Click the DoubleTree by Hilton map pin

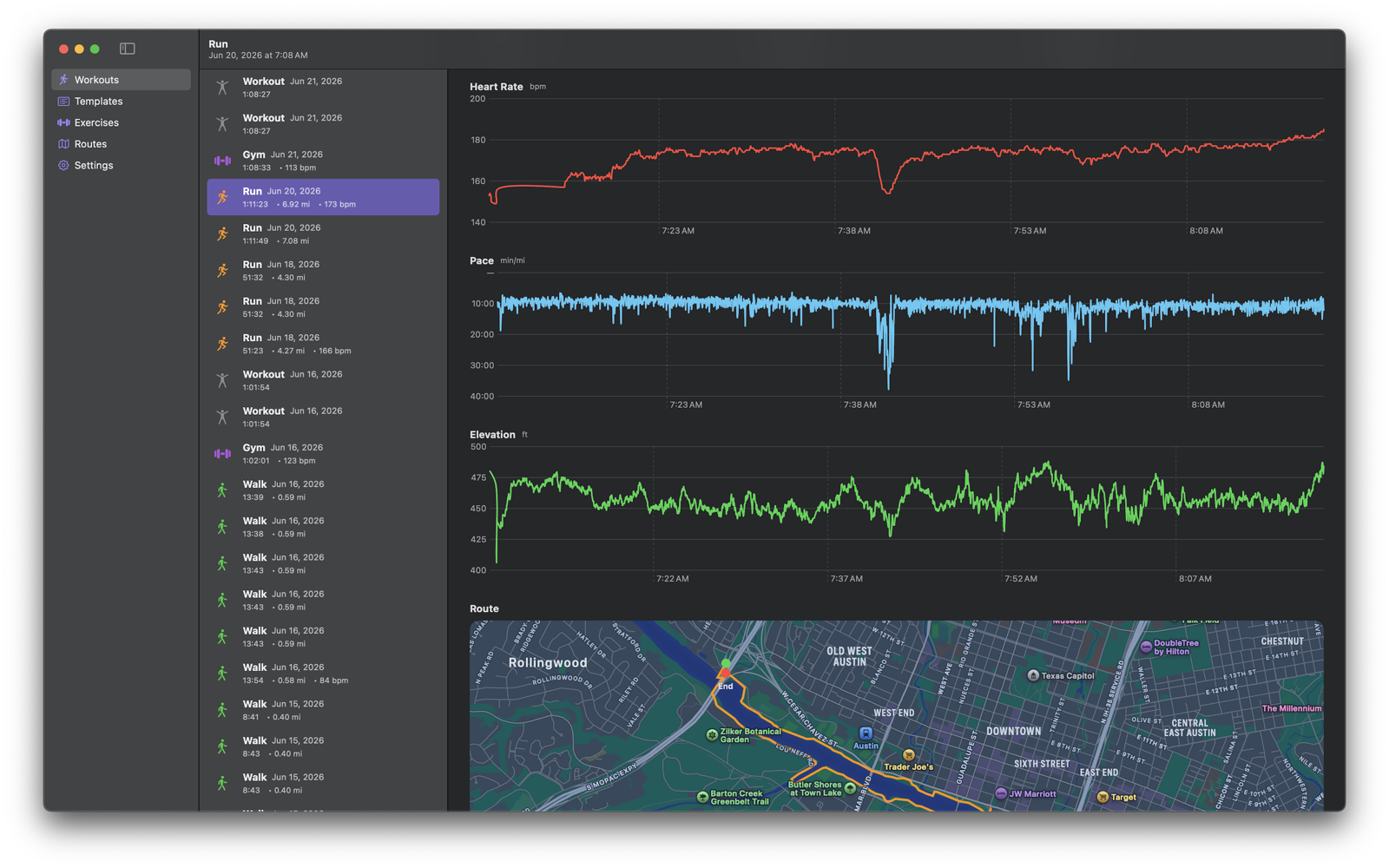(1146, 648)
